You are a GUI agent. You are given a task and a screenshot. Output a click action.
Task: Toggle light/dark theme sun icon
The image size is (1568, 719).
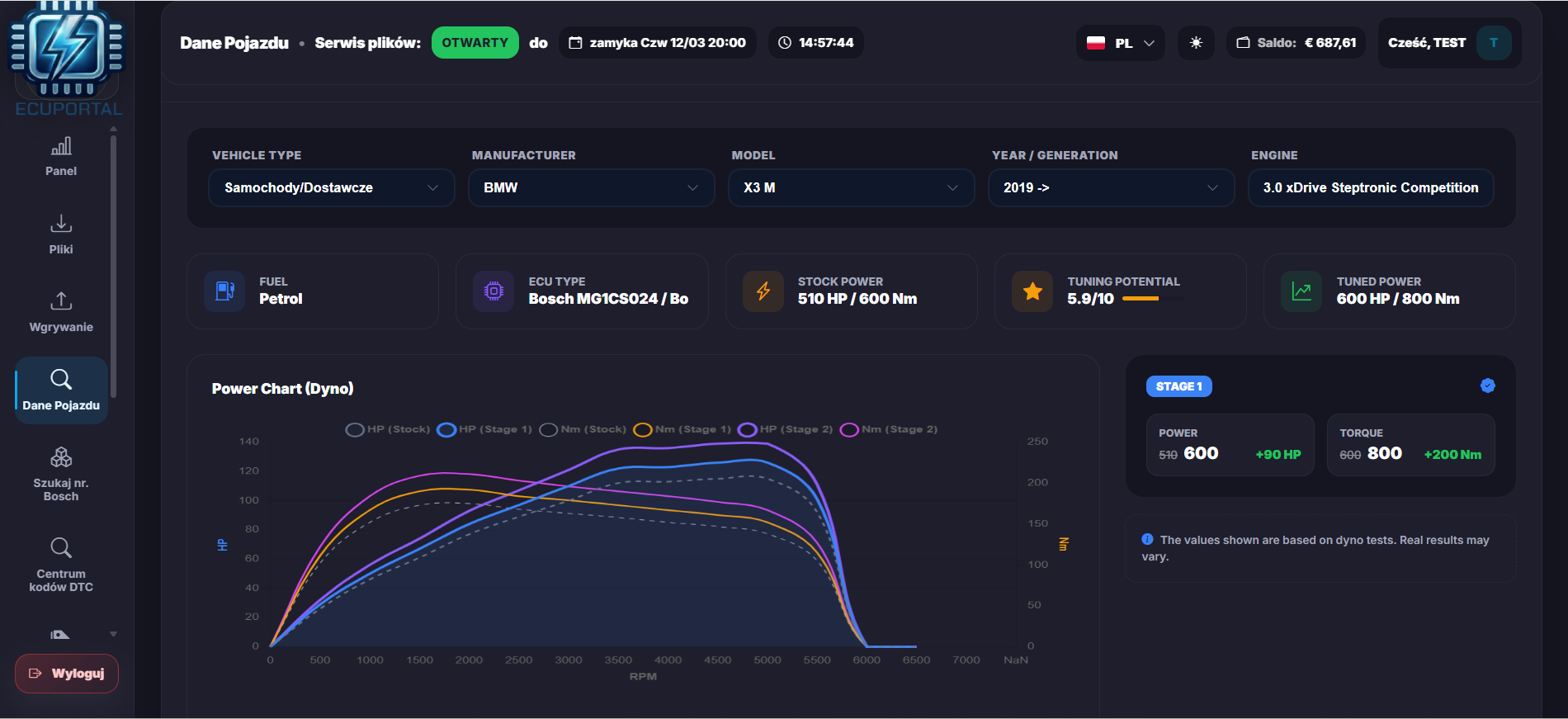(x=1196, y=43)
